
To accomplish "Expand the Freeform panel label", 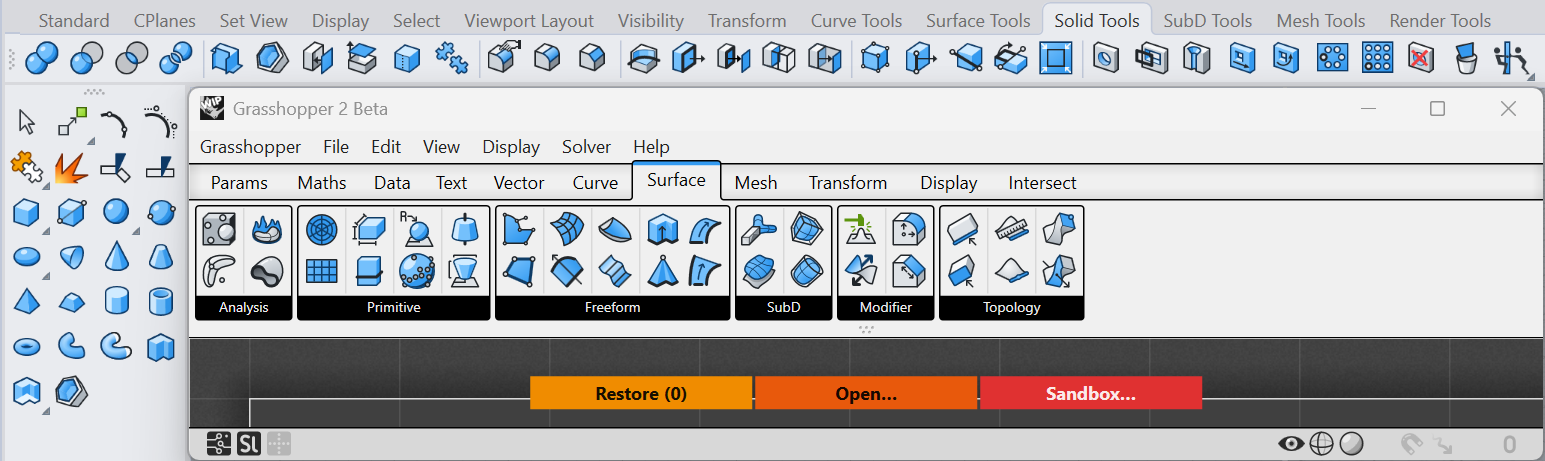I will tap(613, 308).
